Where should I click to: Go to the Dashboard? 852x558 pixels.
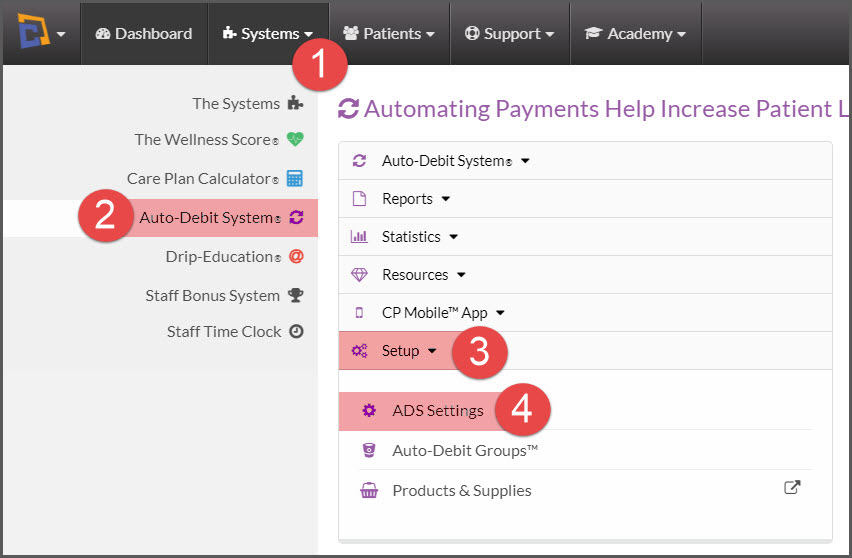click(x=144, y=34)
